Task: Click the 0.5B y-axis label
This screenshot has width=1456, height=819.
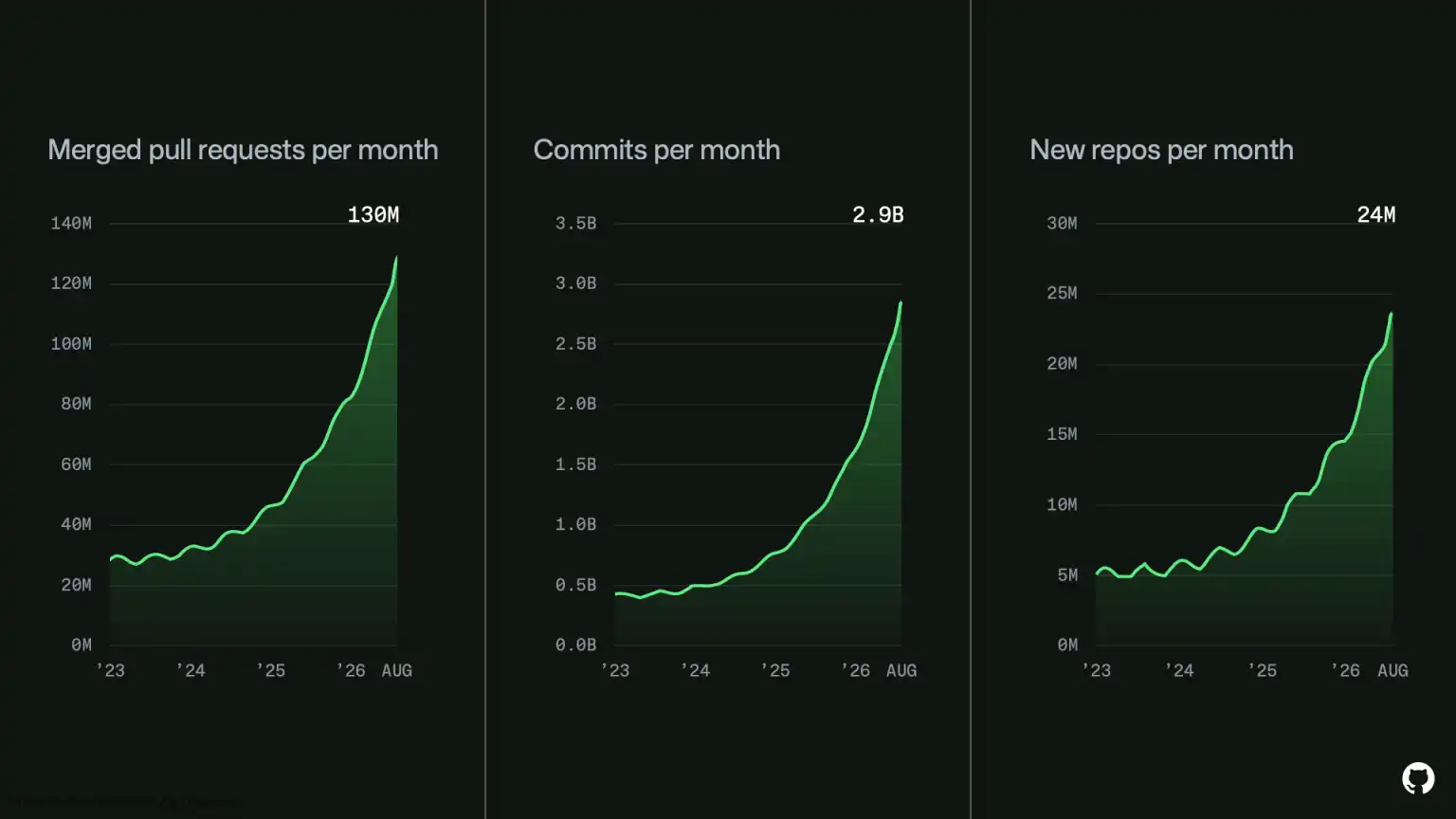Action: click(576, 585)
